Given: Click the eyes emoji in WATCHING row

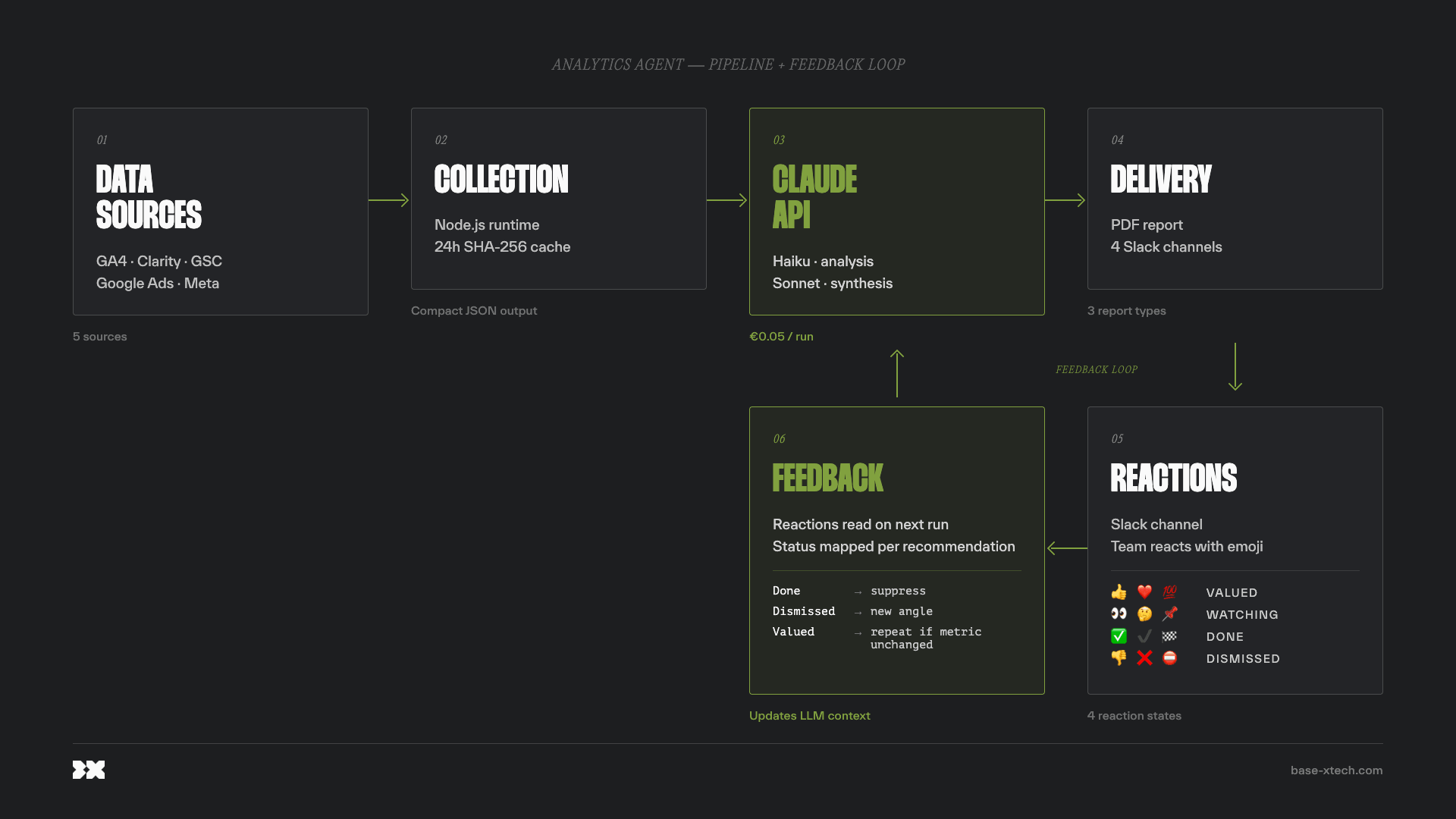Looking at the screenshot, I should tap(1119, 614).
